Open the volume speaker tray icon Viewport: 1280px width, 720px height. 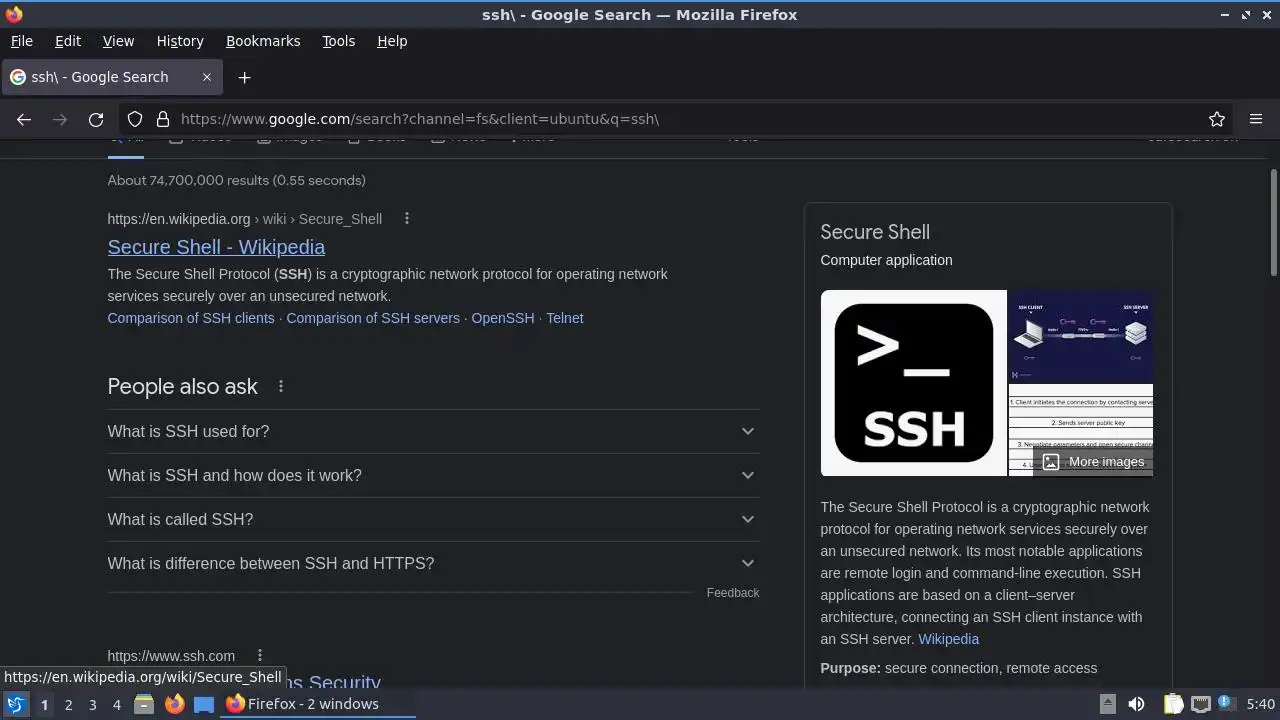[x=1136, y=704]
